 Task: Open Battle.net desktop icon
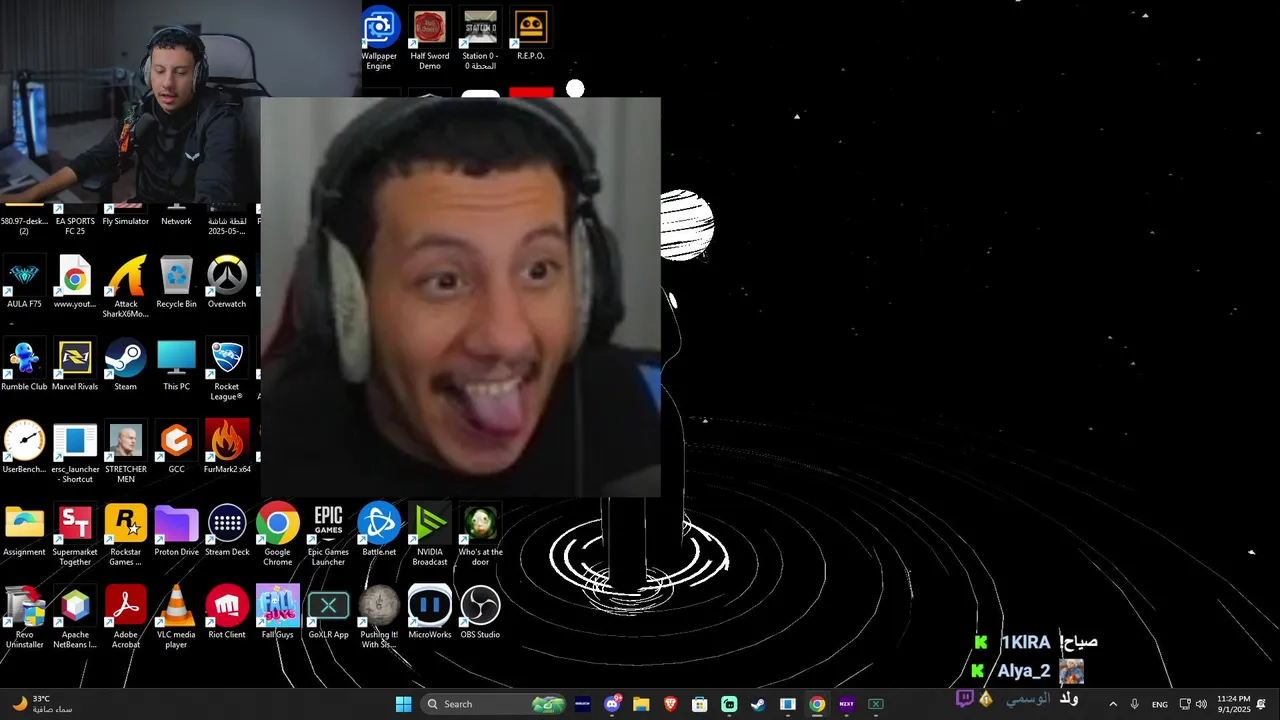tap(379, 531)
